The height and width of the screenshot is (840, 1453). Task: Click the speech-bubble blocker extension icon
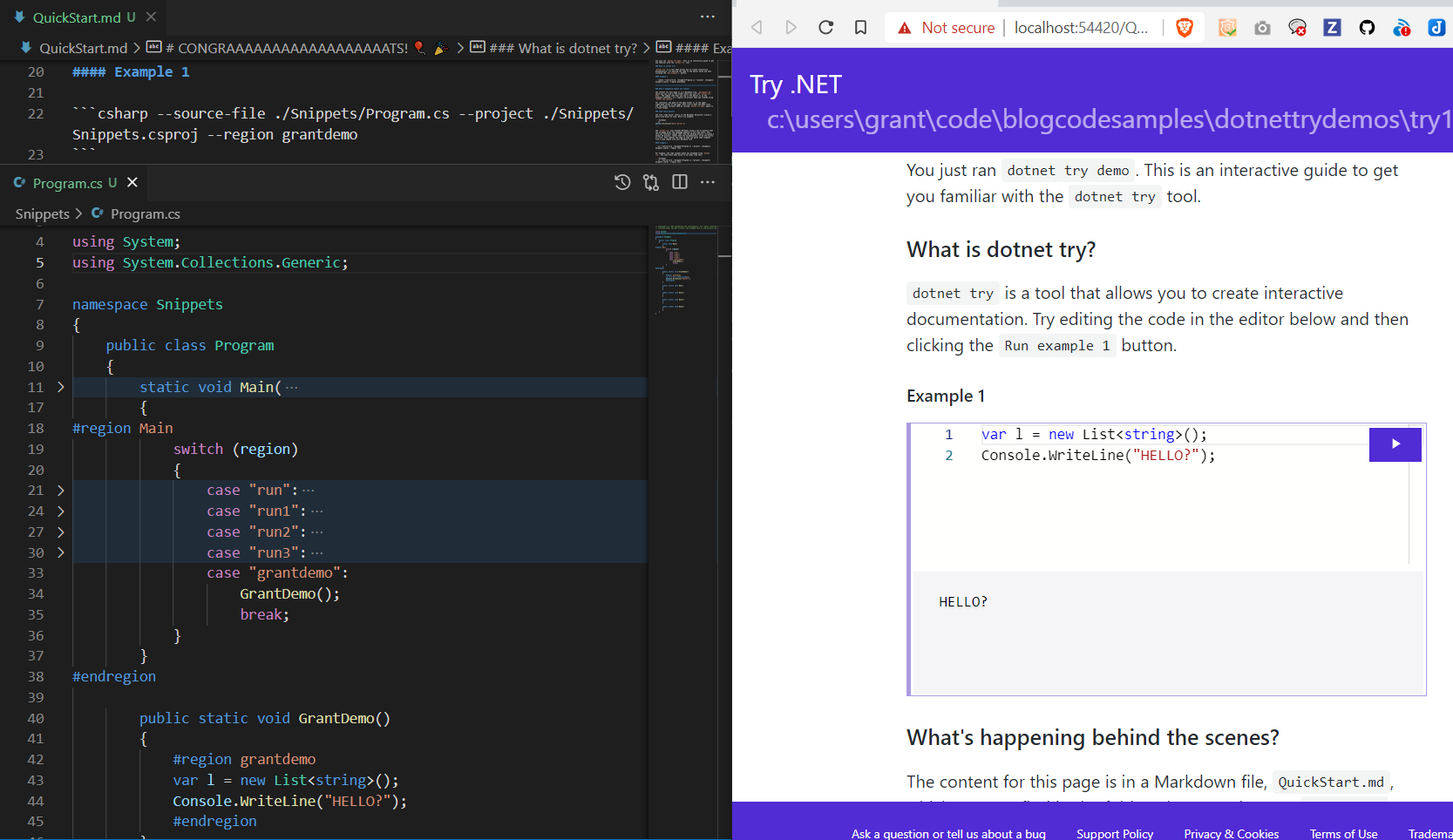1297,28
